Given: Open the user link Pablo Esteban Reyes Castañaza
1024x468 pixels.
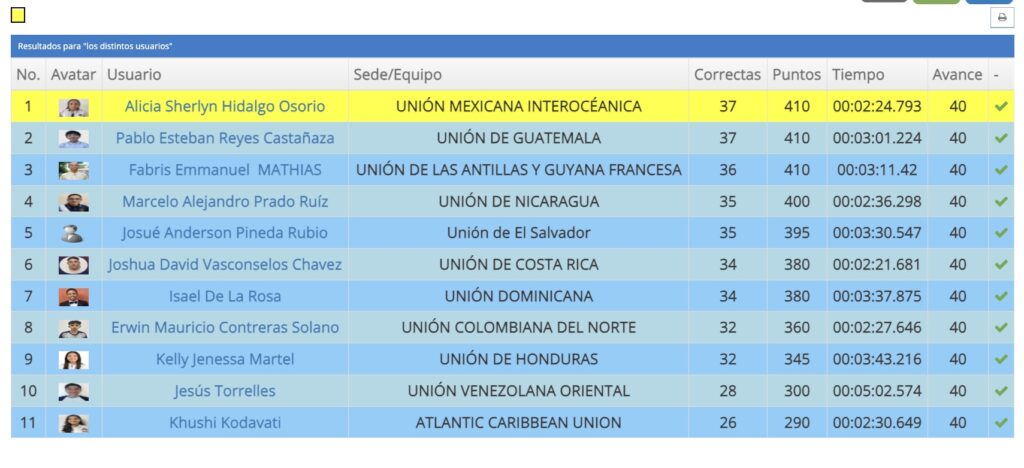Looking at the screenshot, I should click(x=225, y=138).
